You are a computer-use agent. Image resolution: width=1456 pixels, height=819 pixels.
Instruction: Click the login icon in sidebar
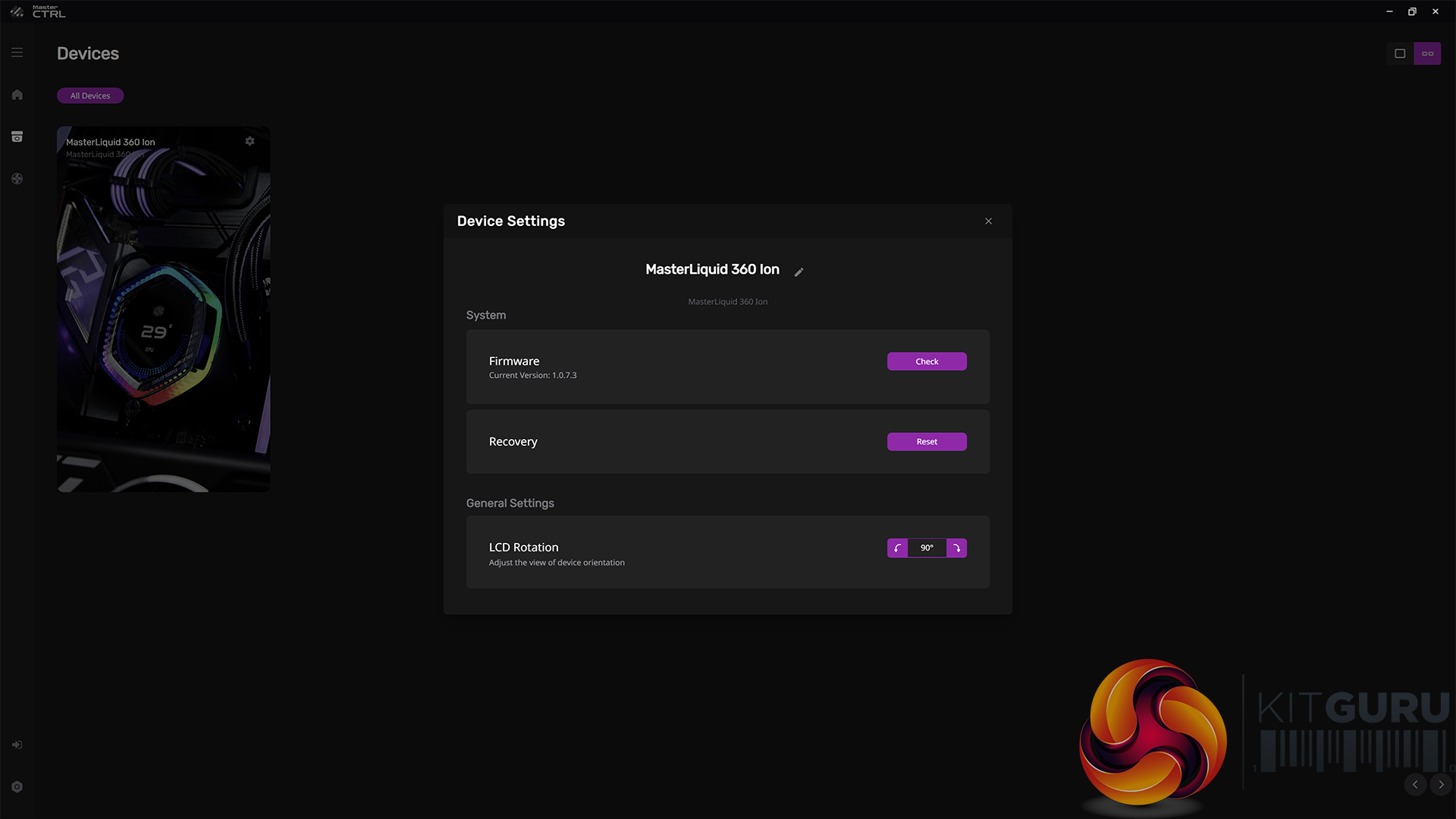(x=17, y=745)
